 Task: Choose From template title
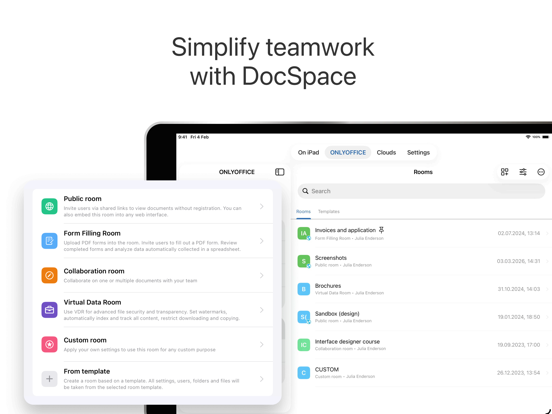[x=87, y=371]
